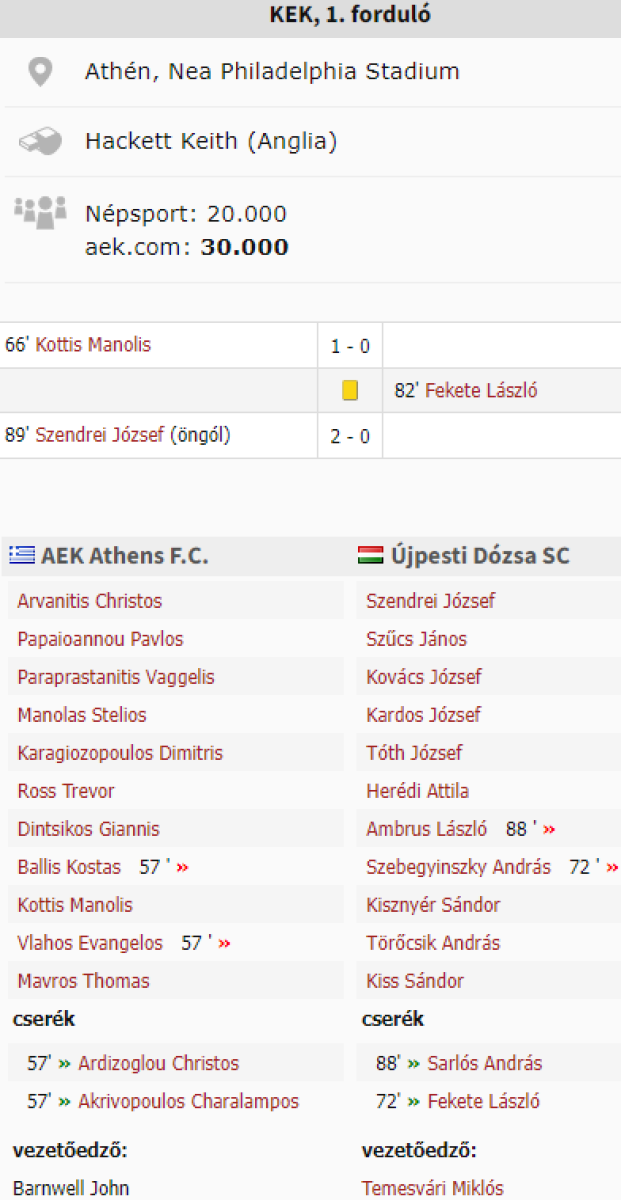The image size is (621, 1200).
Task: Click the 1 - 0 score cell
Action: pos(350,347)
